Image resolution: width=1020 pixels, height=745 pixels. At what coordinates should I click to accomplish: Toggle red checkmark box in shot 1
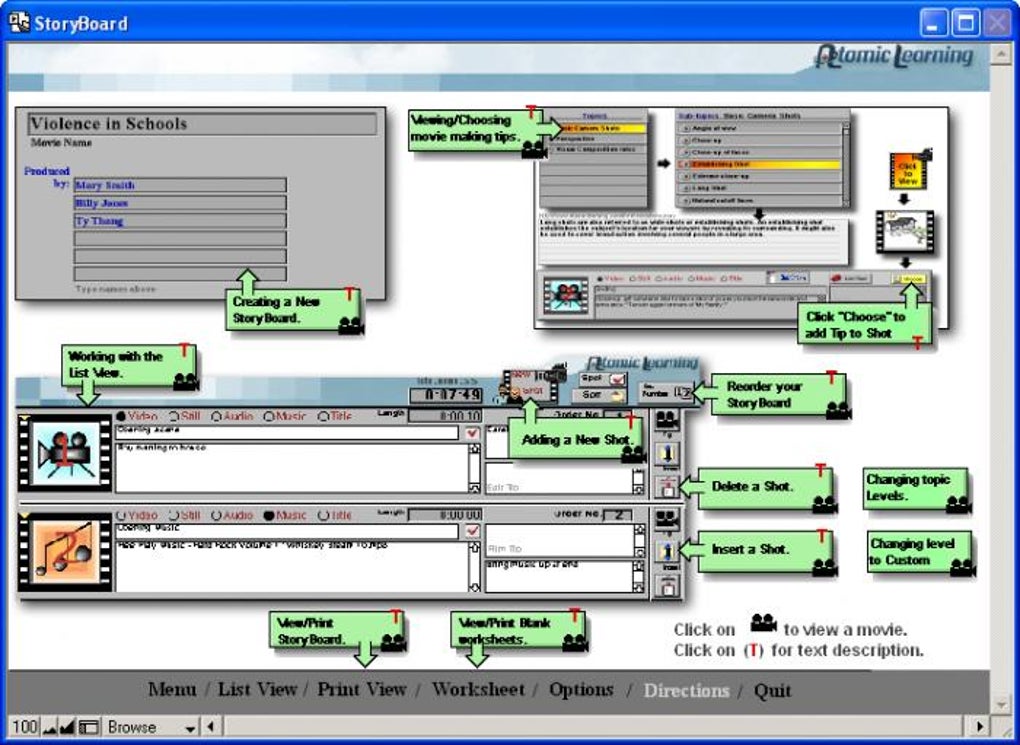(472, 433)
